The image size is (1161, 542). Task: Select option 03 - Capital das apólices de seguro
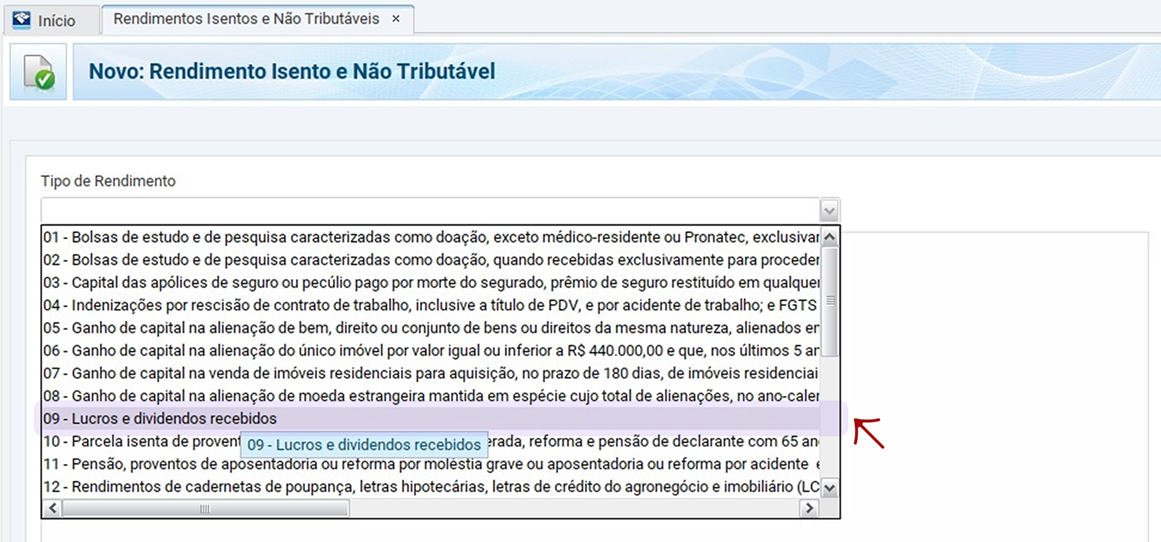(431, 283)
